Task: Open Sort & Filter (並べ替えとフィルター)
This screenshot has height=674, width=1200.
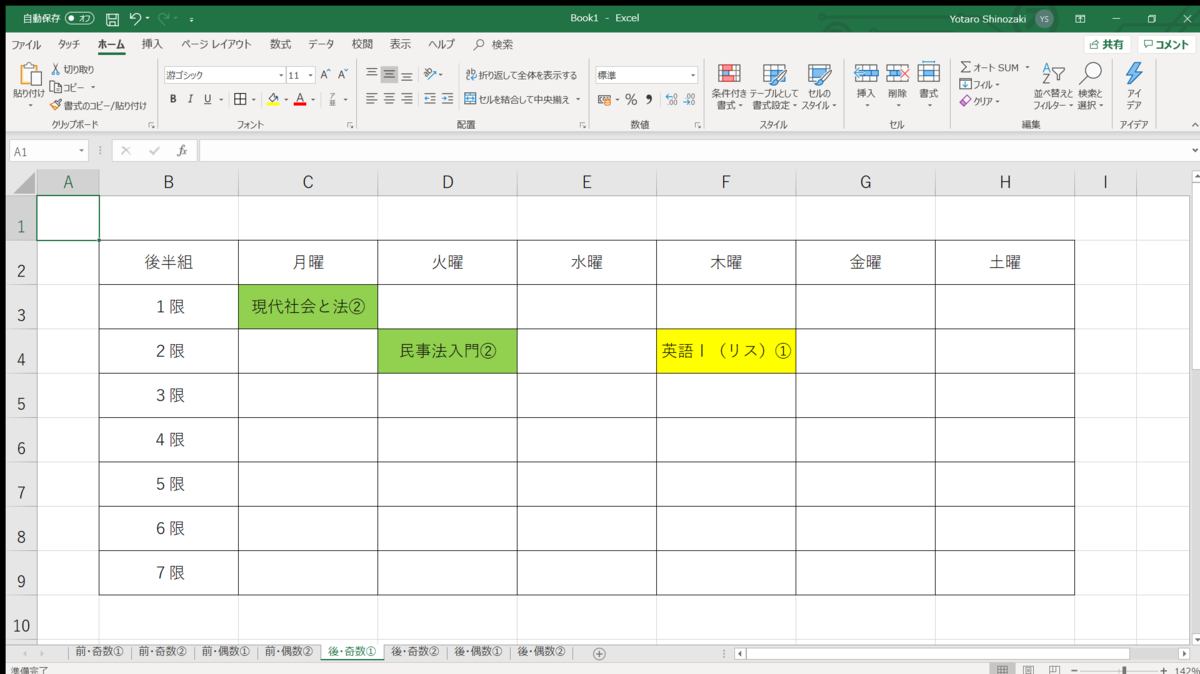Action: 1053,86
